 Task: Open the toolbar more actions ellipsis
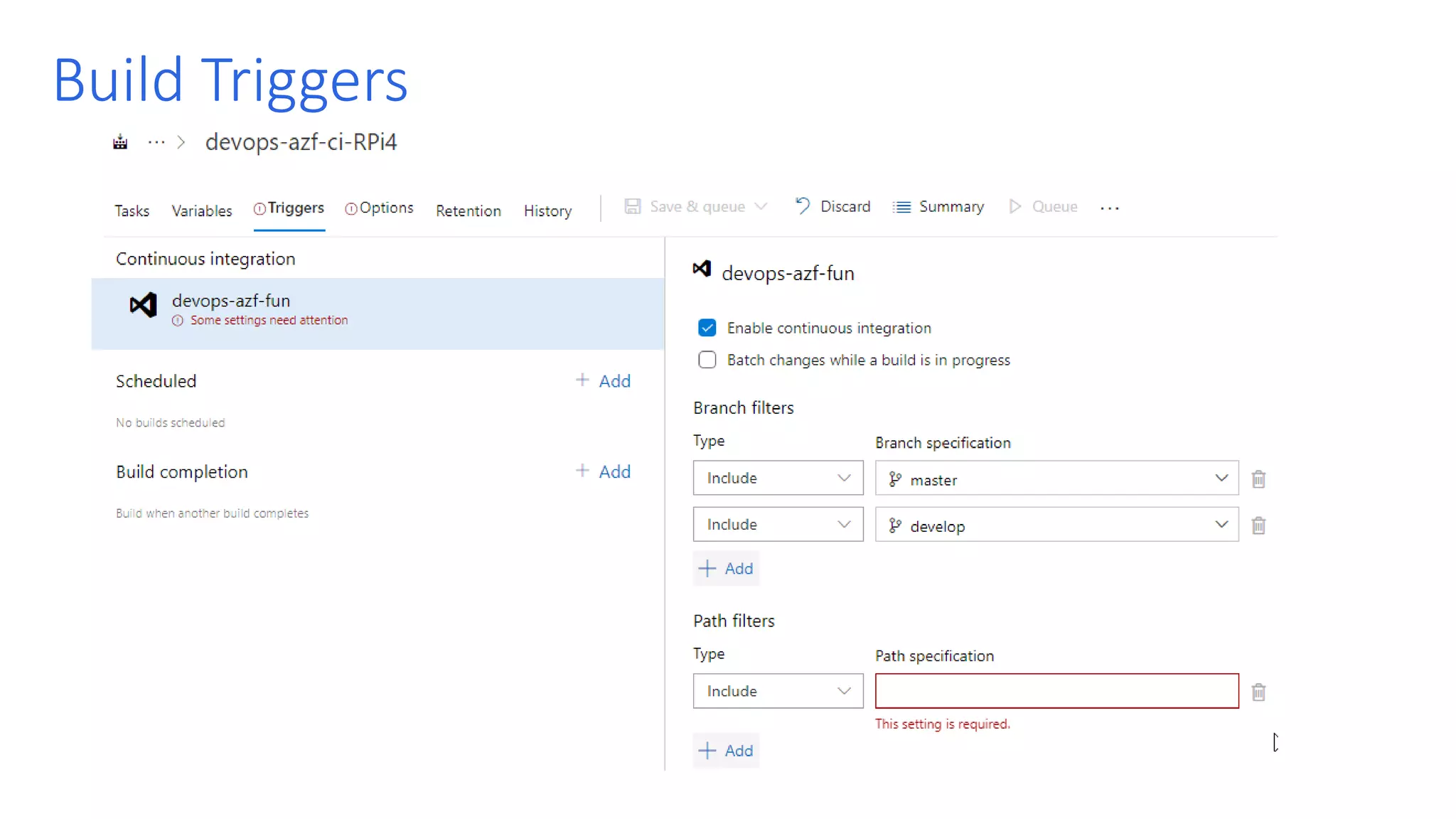pos(1109,208)
